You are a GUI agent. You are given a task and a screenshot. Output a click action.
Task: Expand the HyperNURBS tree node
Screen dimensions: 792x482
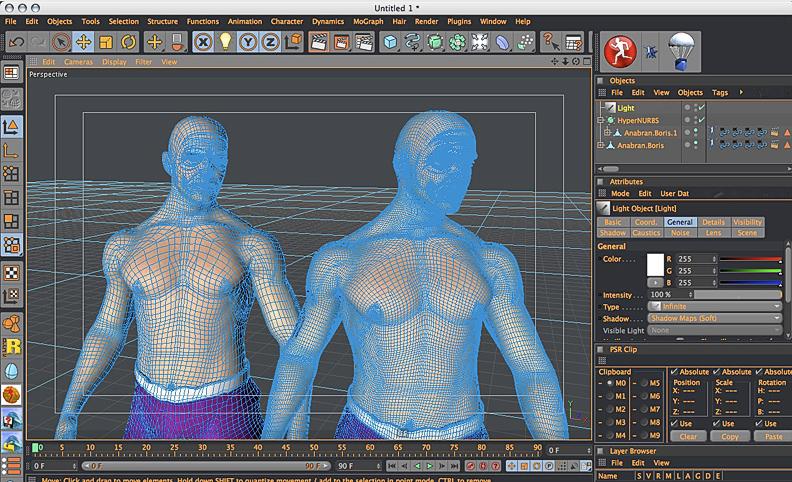601,120
